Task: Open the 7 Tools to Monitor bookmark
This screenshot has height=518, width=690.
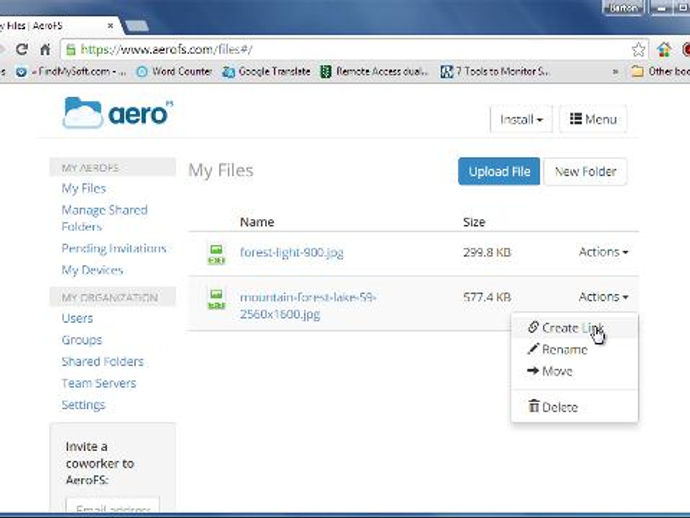Action: click(495, 71)
